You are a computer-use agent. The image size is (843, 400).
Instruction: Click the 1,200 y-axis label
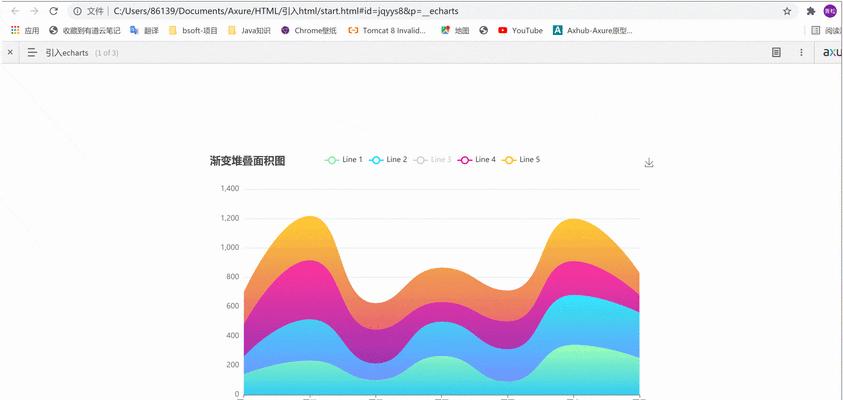pyautogui.click(x=230, y=218)
